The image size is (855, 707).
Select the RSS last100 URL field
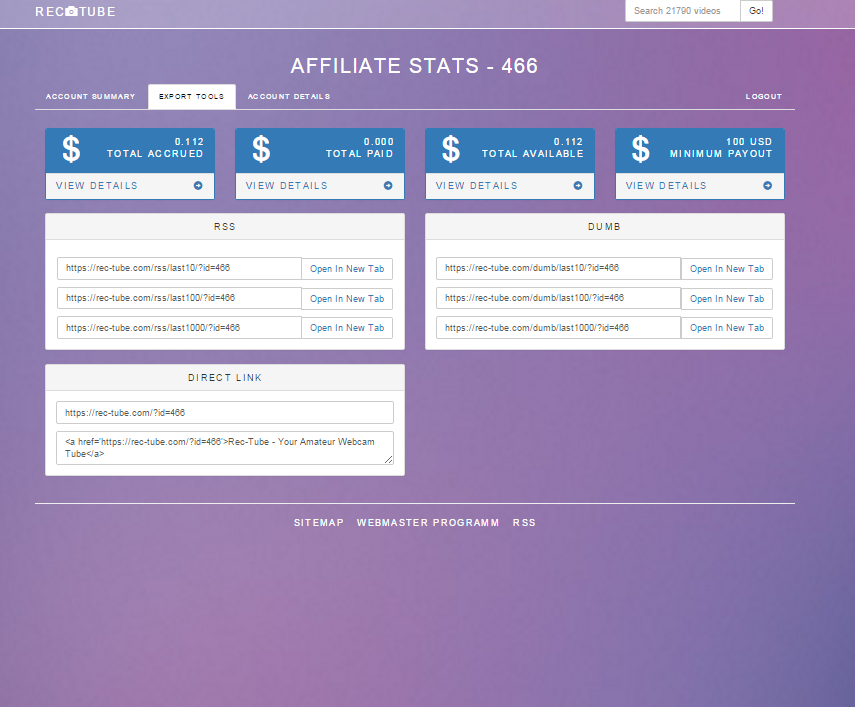[x=179, y=298]
